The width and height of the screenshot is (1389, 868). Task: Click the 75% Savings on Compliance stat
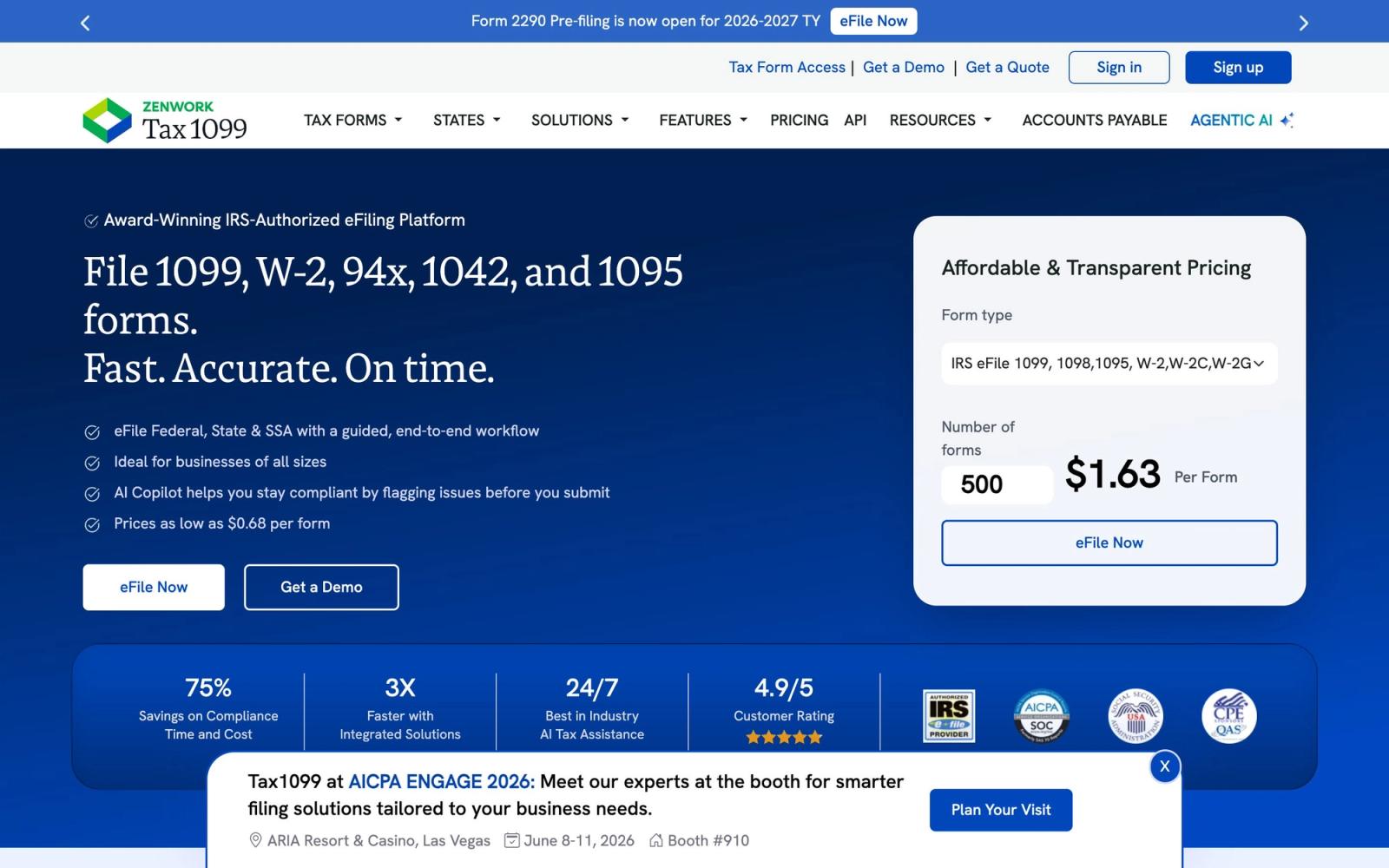[x=208, y=710]
